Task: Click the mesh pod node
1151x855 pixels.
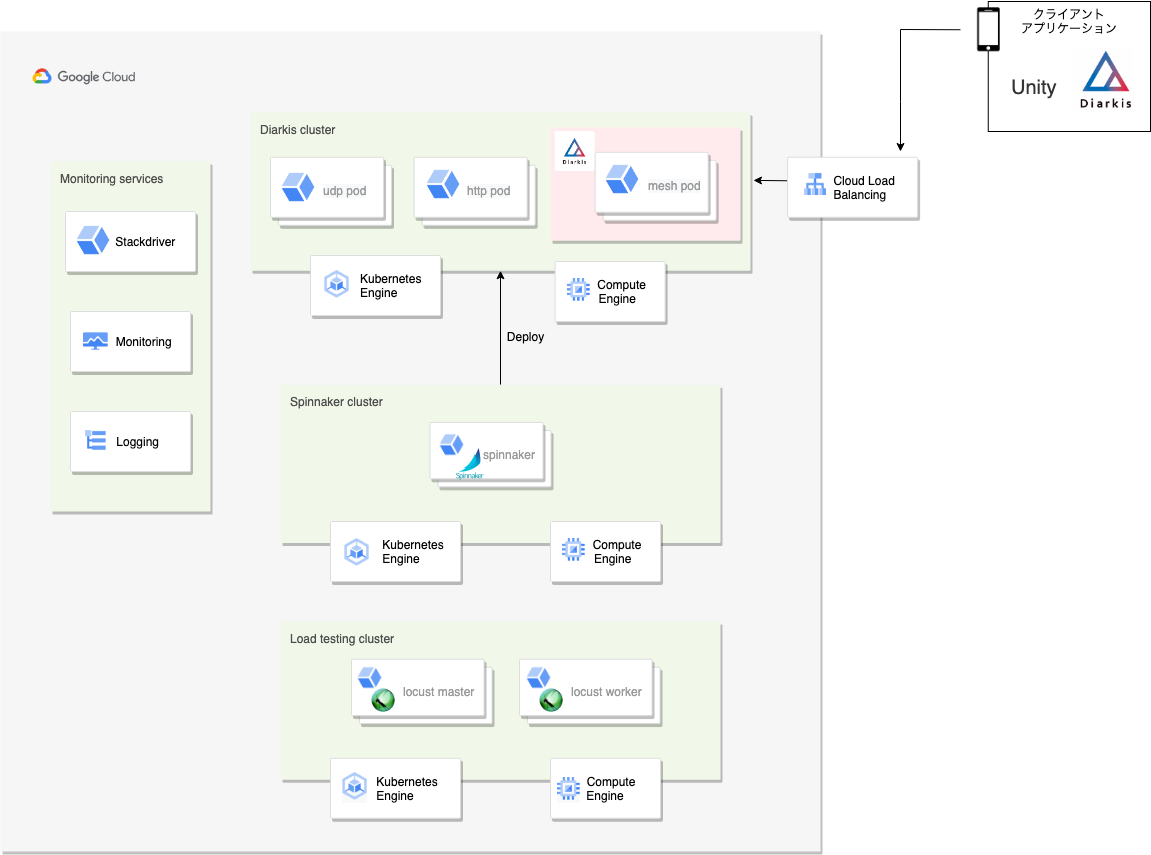Action: [653, 183]
